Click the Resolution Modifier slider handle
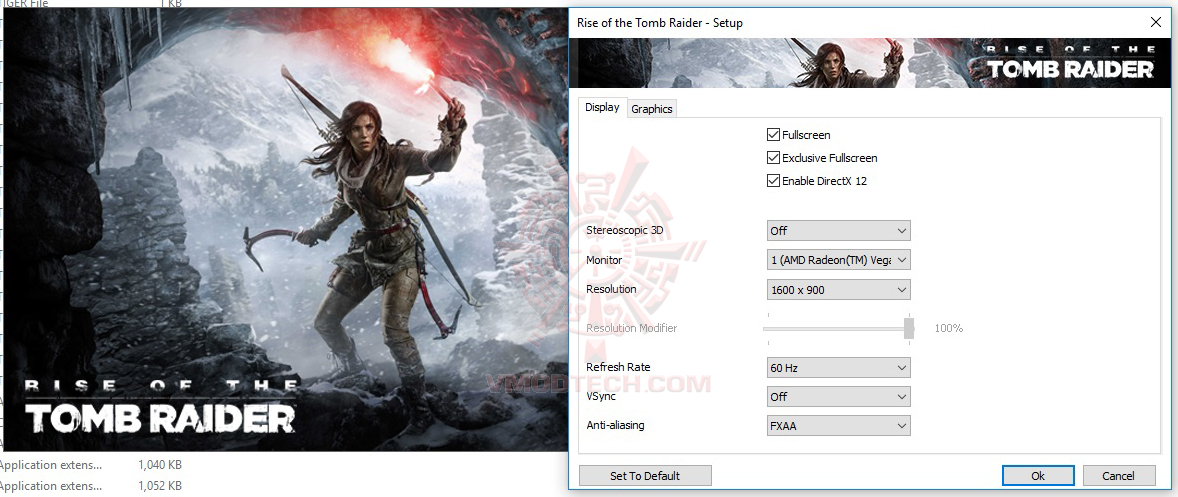This screenshot has width=1178, height=497. point(909,328)
